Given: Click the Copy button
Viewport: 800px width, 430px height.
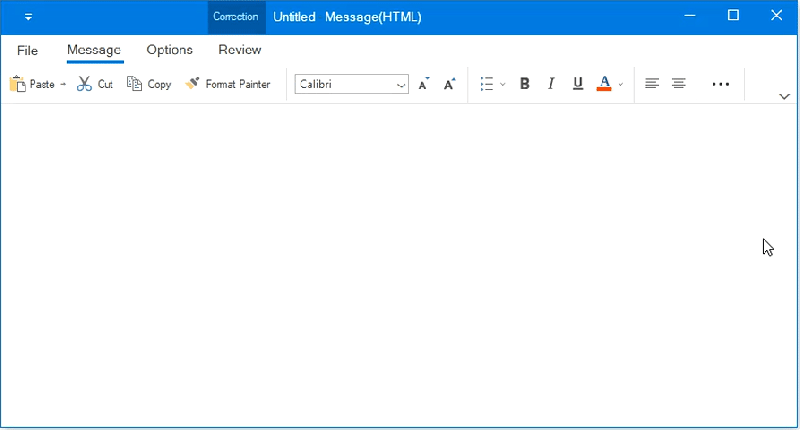Looking at the screenshot, I should coord(149,84).
